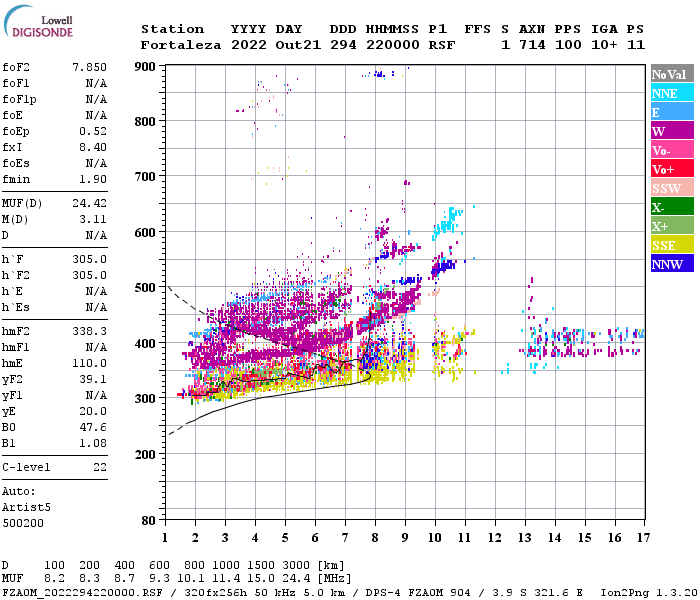Click the 8 MHz frequency axis label
The height and width of the screenshot is (600, 700).
(375, 538)
